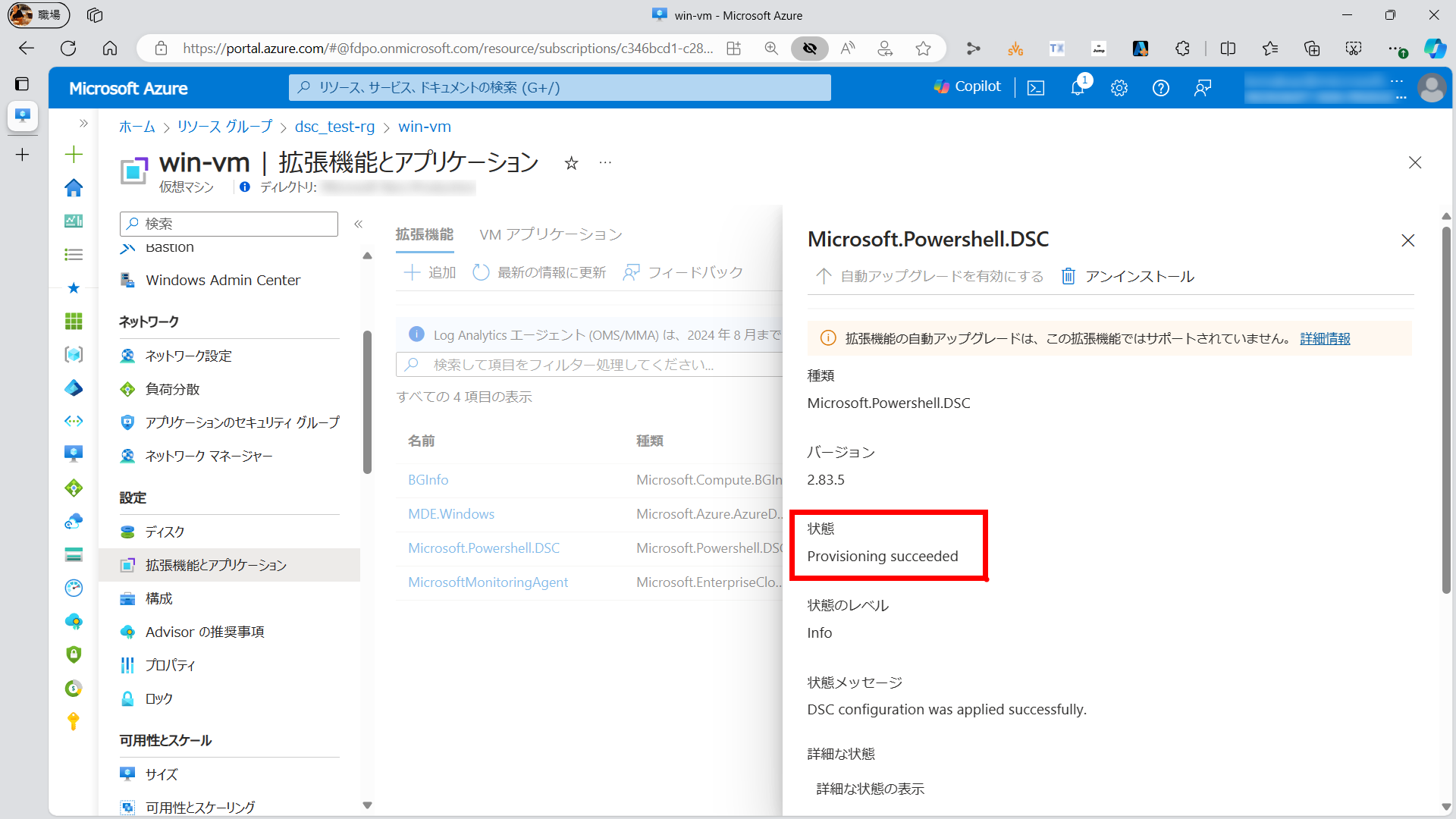This screenshot has width=1456, height=819.
Task: Switch to VM アプリケーション tab
Action: (551, 234)
